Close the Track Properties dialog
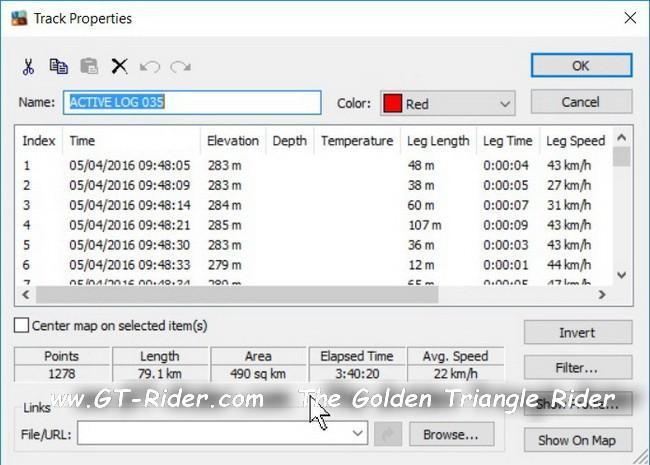Image resolution: width=650 pixels, height=465 pixels. tap(630, 18)
